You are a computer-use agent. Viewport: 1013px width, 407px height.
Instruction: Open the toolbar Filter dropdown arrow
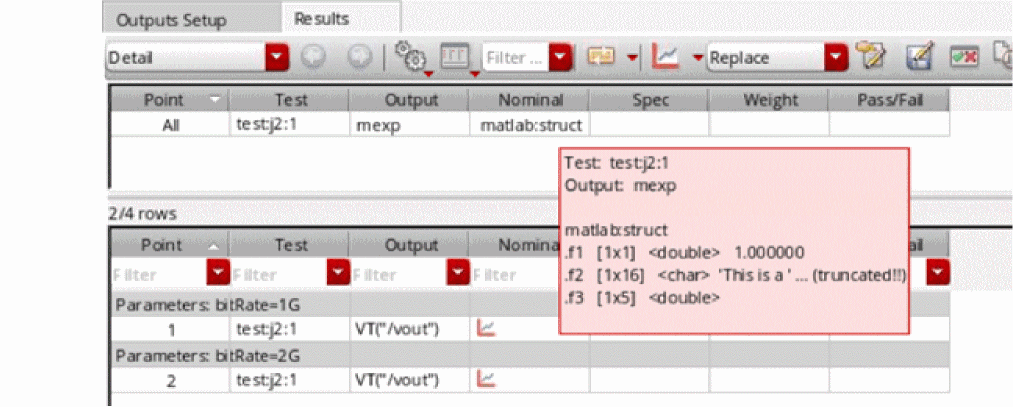(x=561, y=58)
